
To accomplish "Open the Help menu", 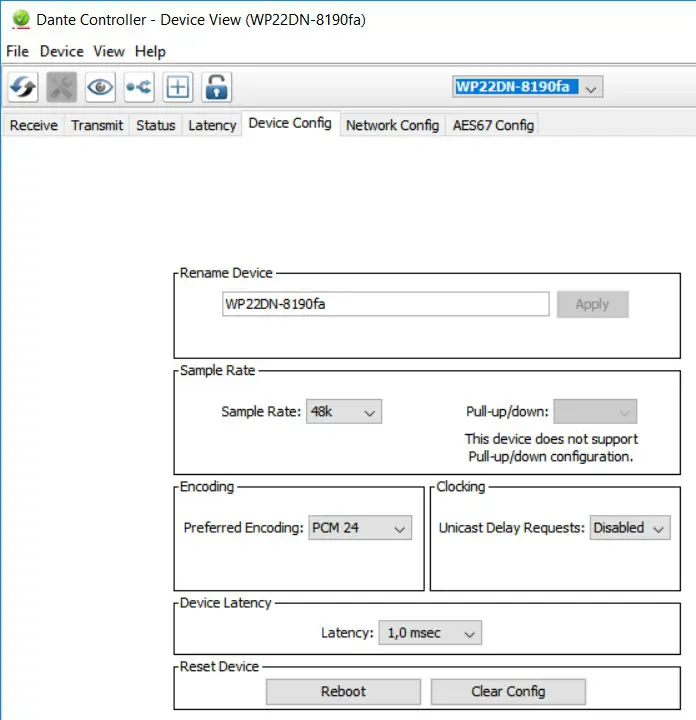I will 150,51.
